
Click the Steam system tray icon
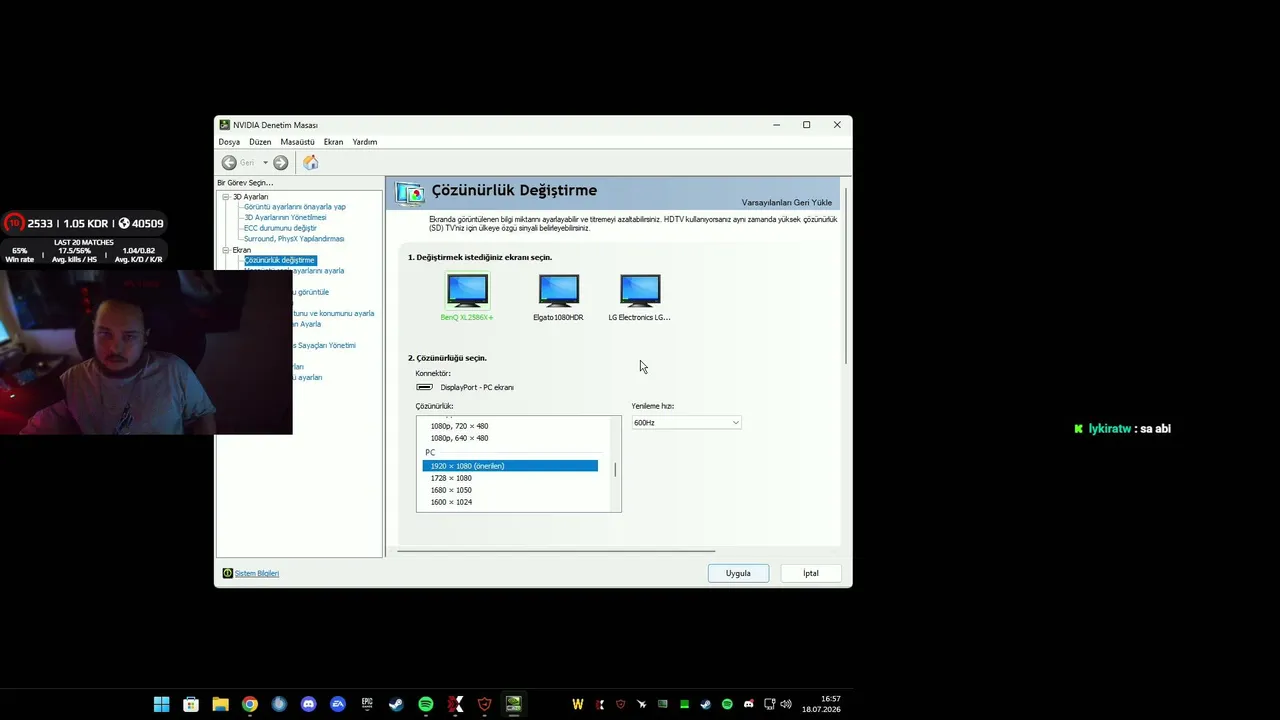(706, 704)
